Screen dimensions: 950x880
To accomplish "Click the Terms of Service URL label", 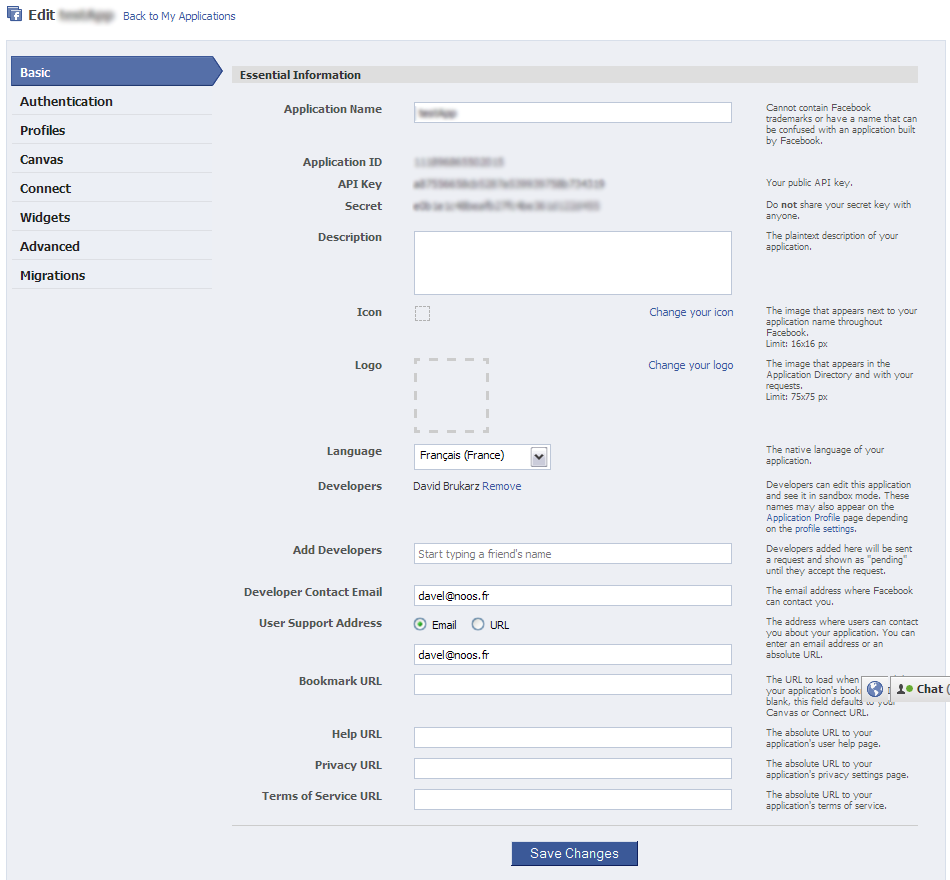I will click(x=322, y=796).
